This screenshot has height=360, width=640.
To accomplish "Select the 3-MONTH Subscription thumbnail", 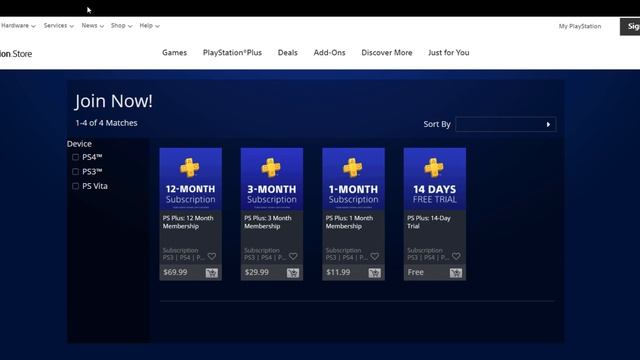I will point(272,179).
